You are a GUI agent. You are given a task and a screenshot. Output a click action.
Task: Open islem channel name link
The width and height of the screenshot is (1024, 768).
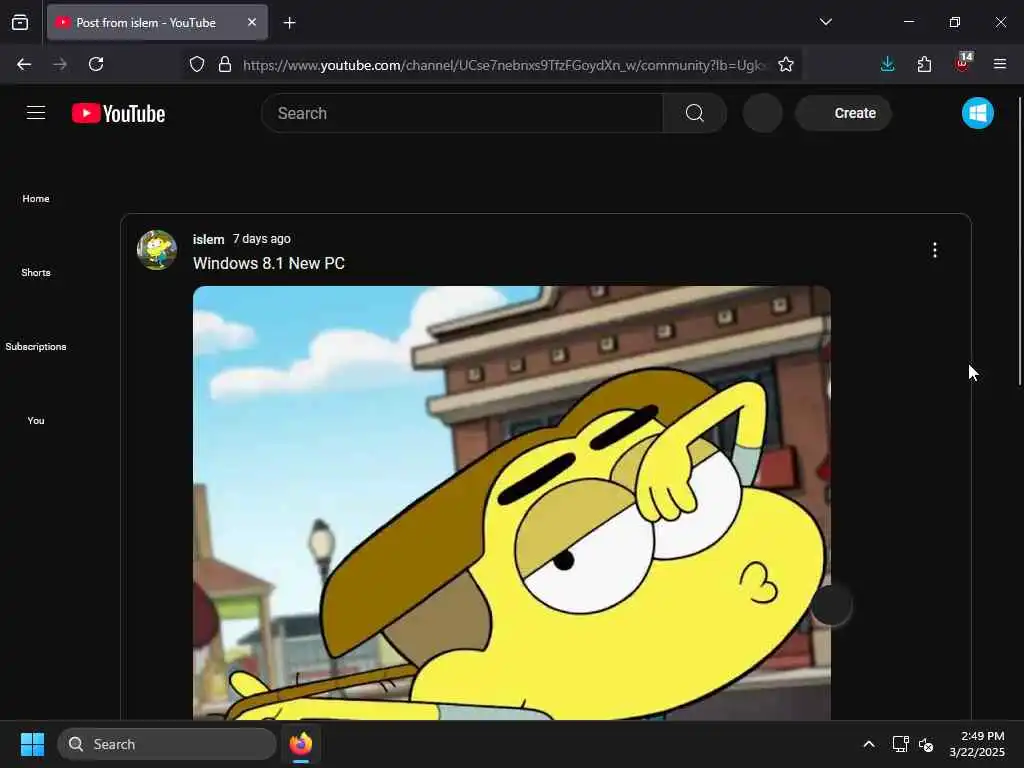point(208,240)
